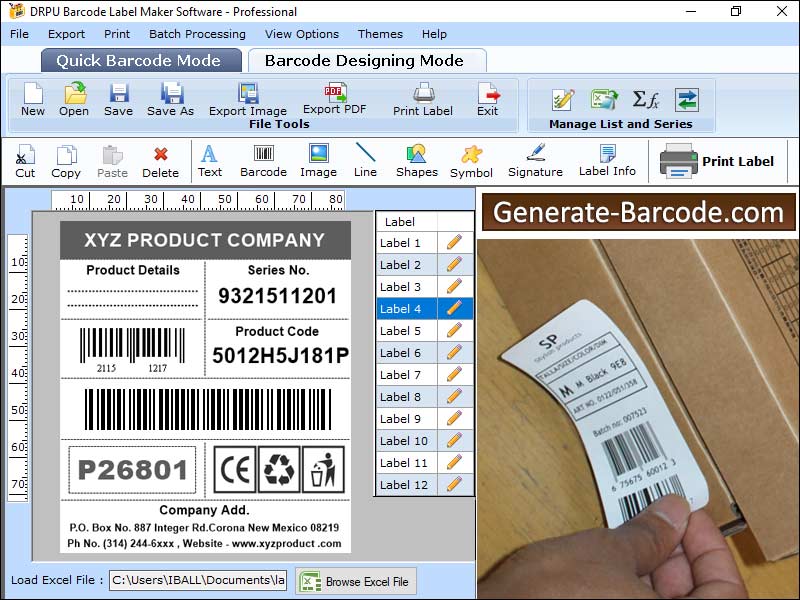Image resolution: width=800 pixels, height=600 pixels.
Task: Open the Batch Processing menu
Action: coord(197,34)
